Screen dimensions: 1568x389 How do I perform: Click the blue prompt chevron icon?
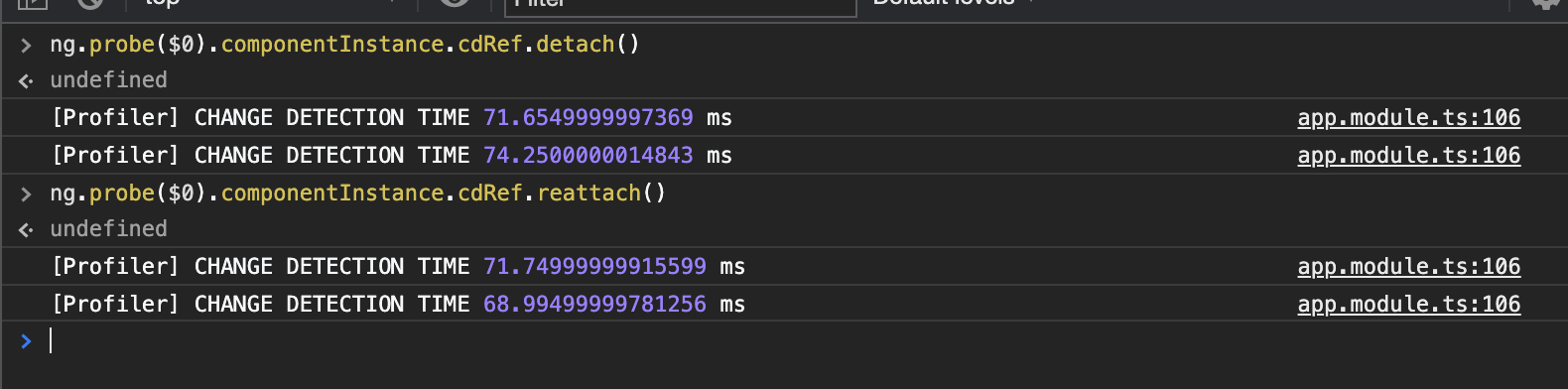click(x=27, y=341)
